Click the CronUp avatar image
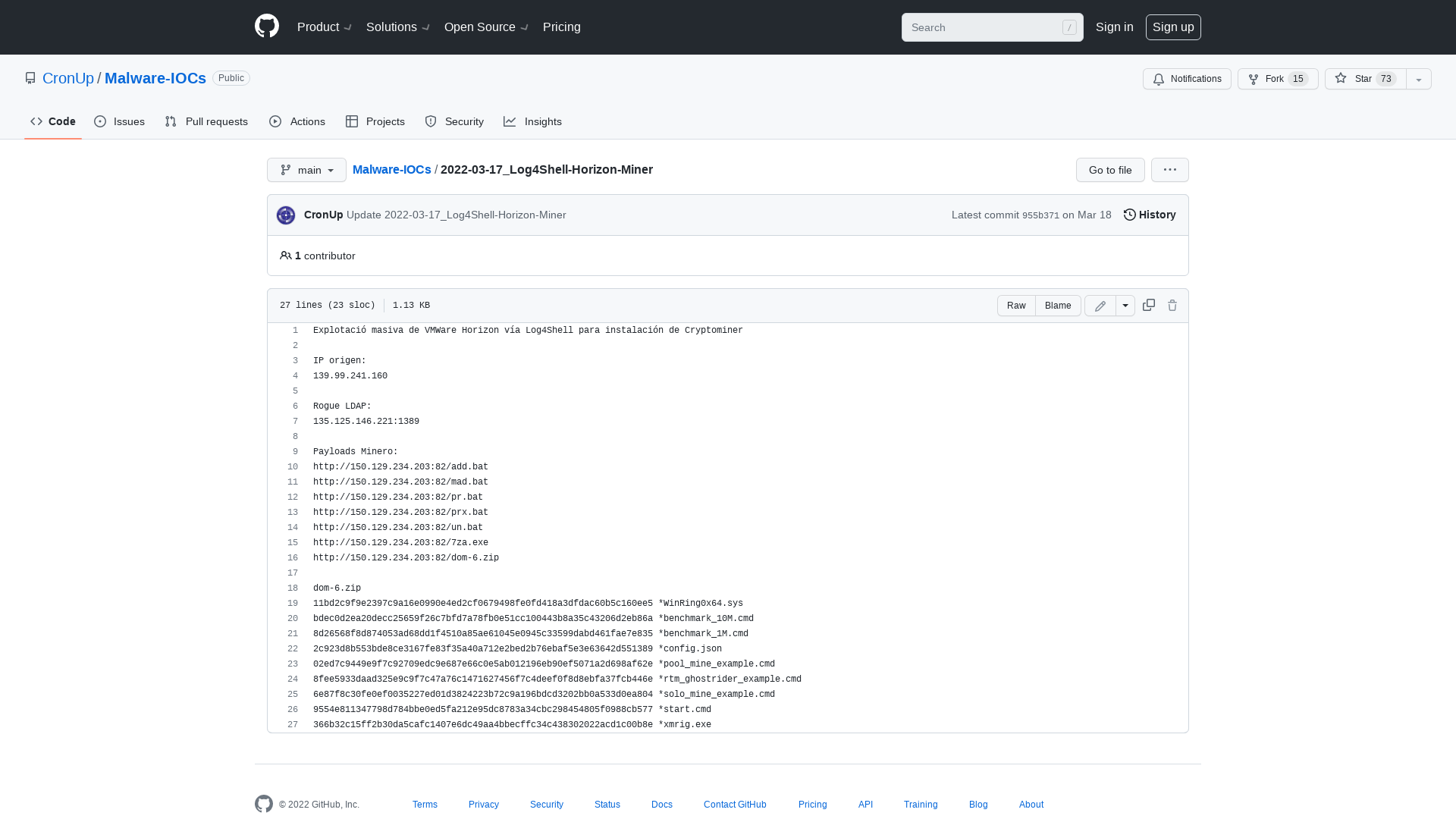This screenshot has width=1456, height=819. pos(286,215)
